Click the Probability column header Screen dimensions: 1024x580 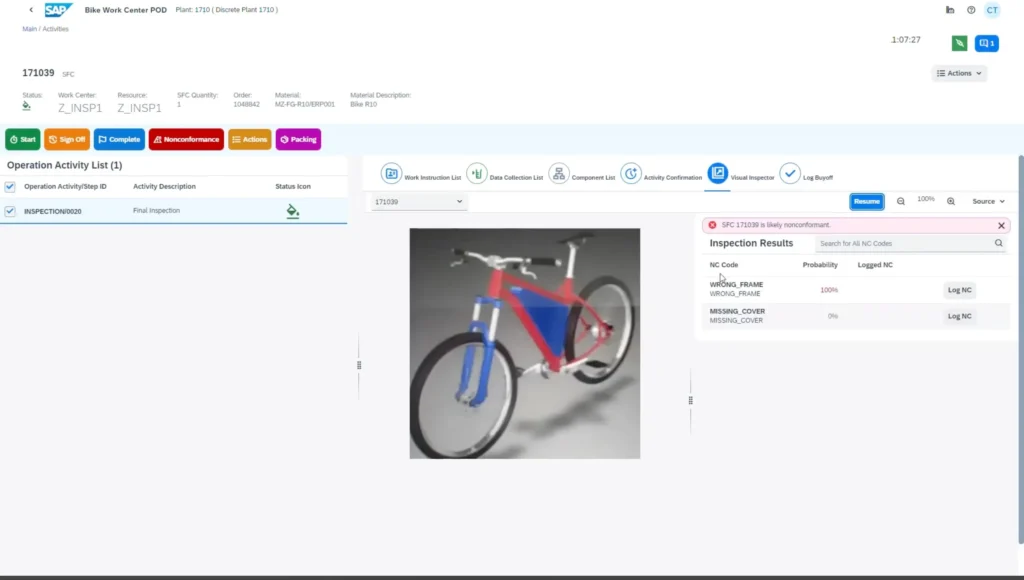(820, 265)
